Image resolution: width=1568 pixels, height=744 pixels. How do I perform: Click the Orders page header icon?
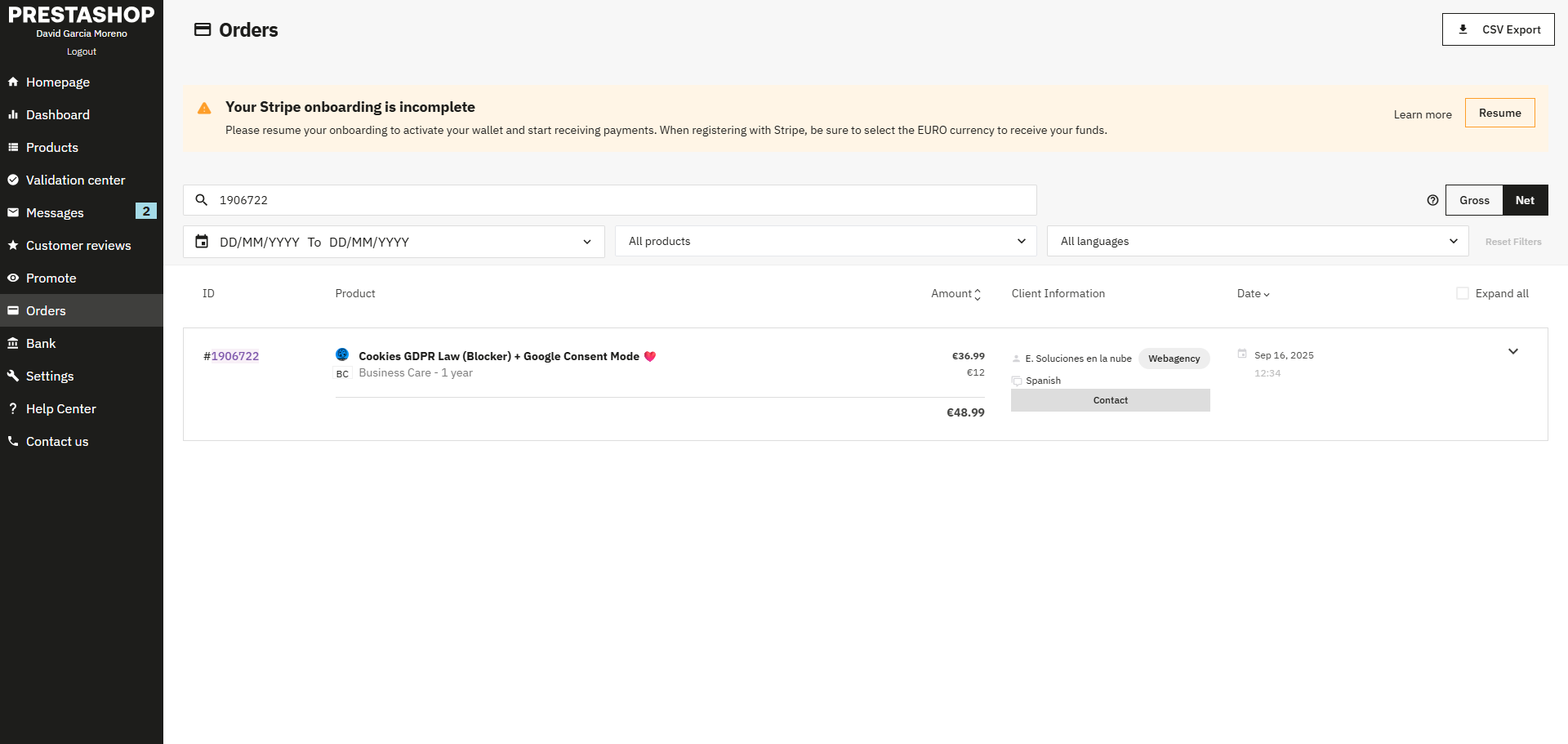(202, 30)
